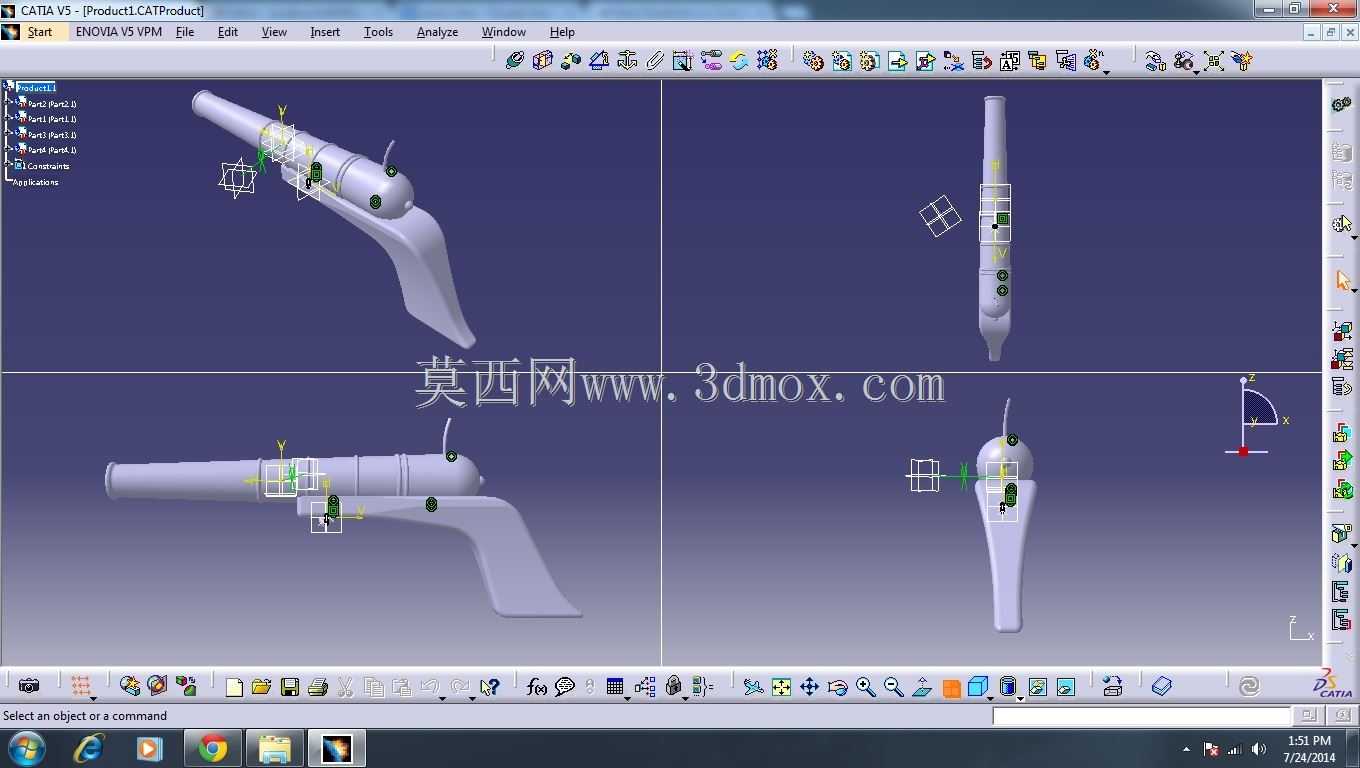The image size is (1360, 768).
Task: Click the Capture camera icon
Action: (30, 686)
